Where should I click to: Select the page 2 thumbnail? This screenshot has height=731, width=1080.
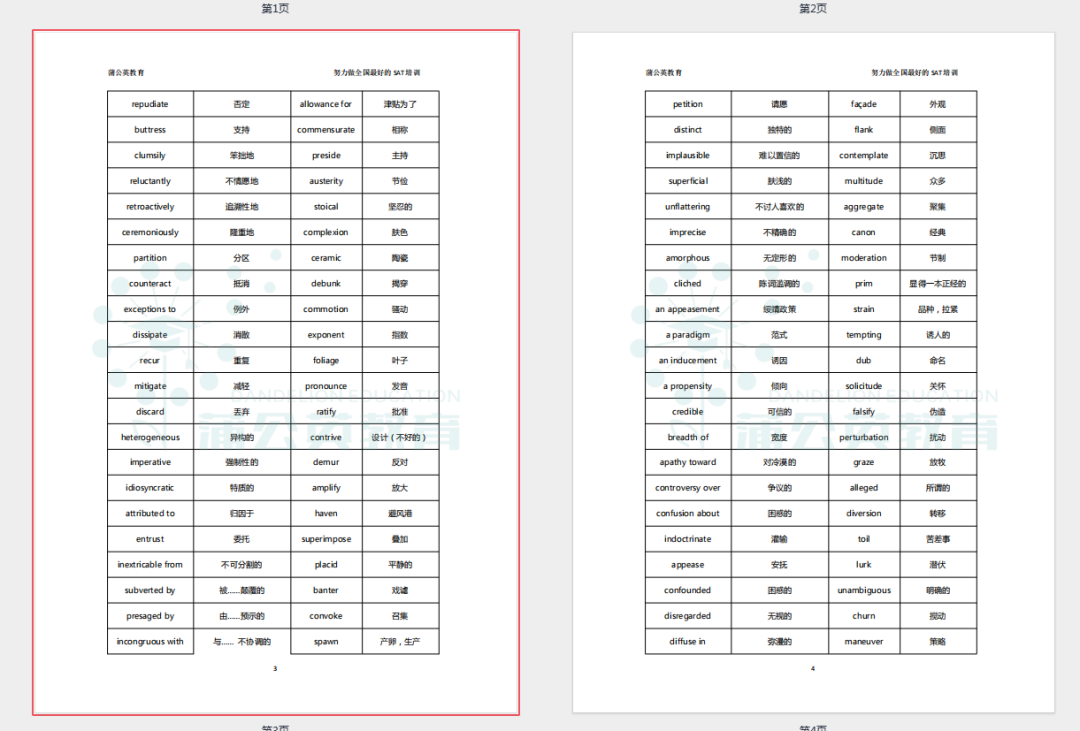click(813, 372)
